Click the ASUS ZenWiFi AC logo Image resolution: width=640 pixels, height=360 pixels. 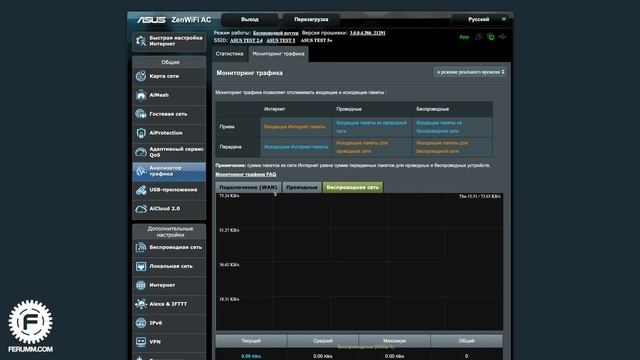click(x=174, y=20)
